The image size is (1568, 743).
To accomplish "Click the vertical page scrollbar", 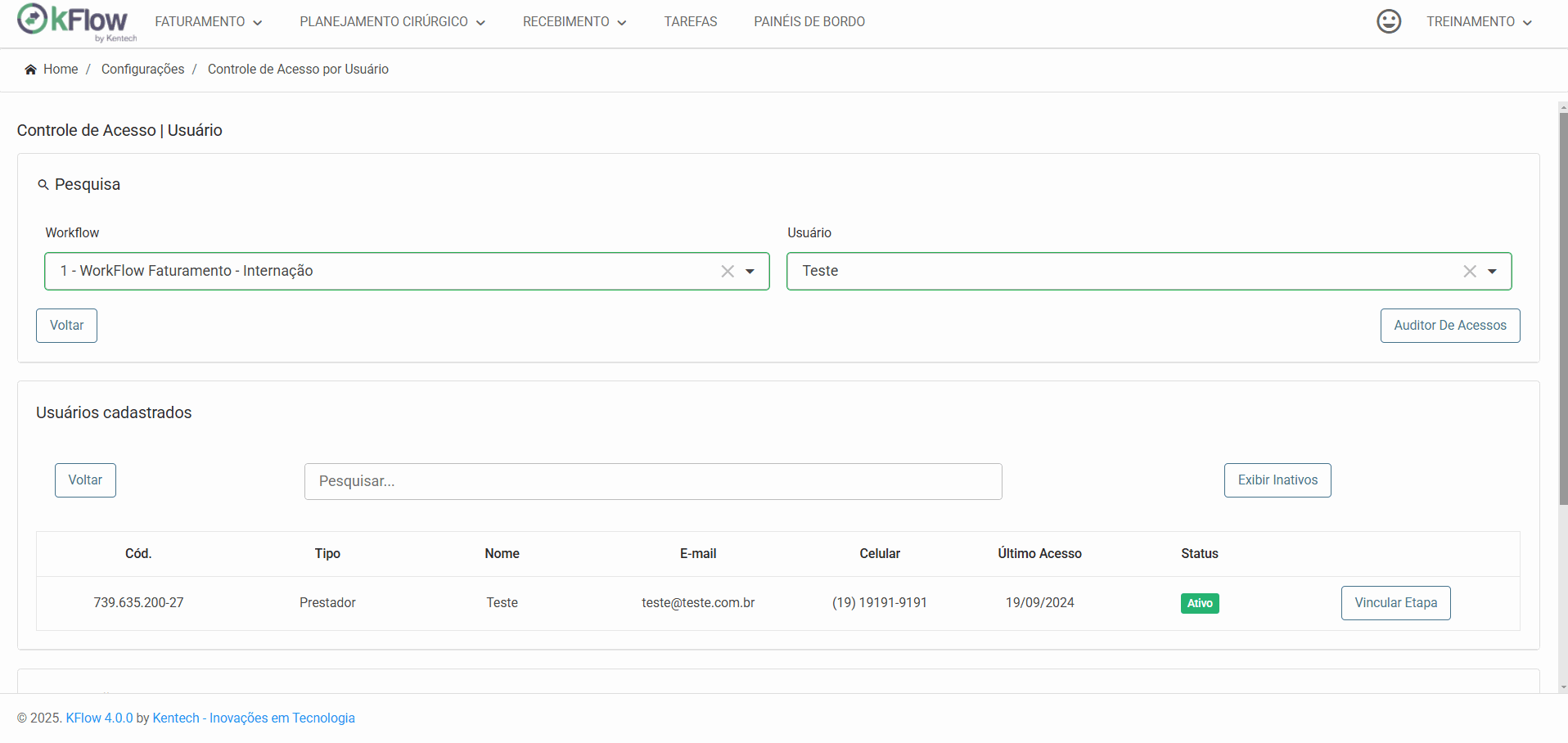I will 1563,309.
